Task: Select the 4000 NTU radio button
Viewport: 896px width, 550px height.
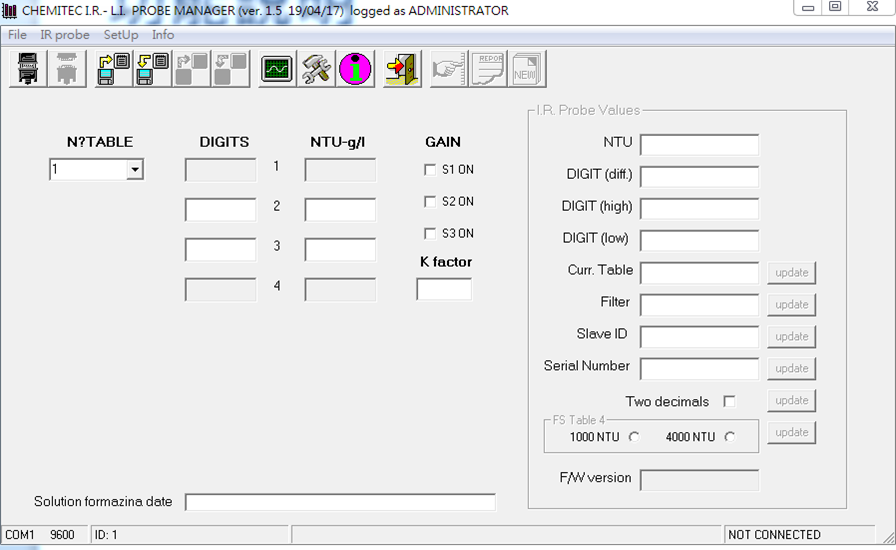Action: point(729,437)
